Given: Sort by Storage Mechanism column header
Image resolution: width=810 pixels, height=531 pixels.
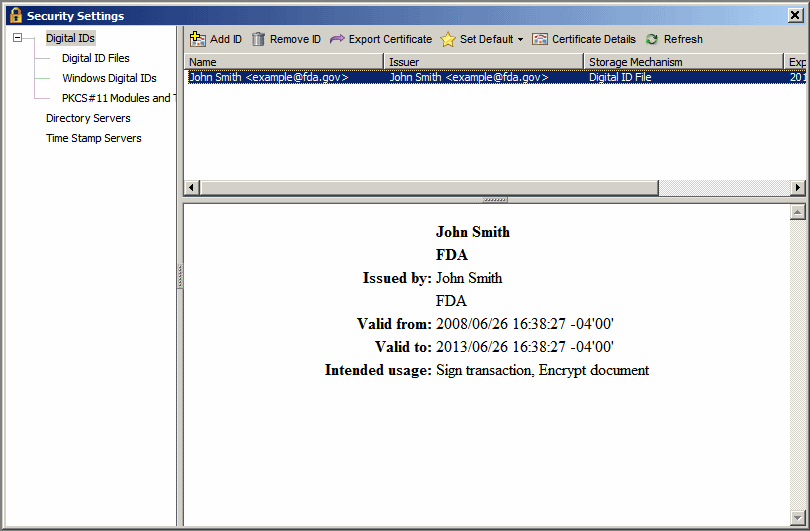Looking at the screenshot, I should pyautogui.click(x=684, y=62).
